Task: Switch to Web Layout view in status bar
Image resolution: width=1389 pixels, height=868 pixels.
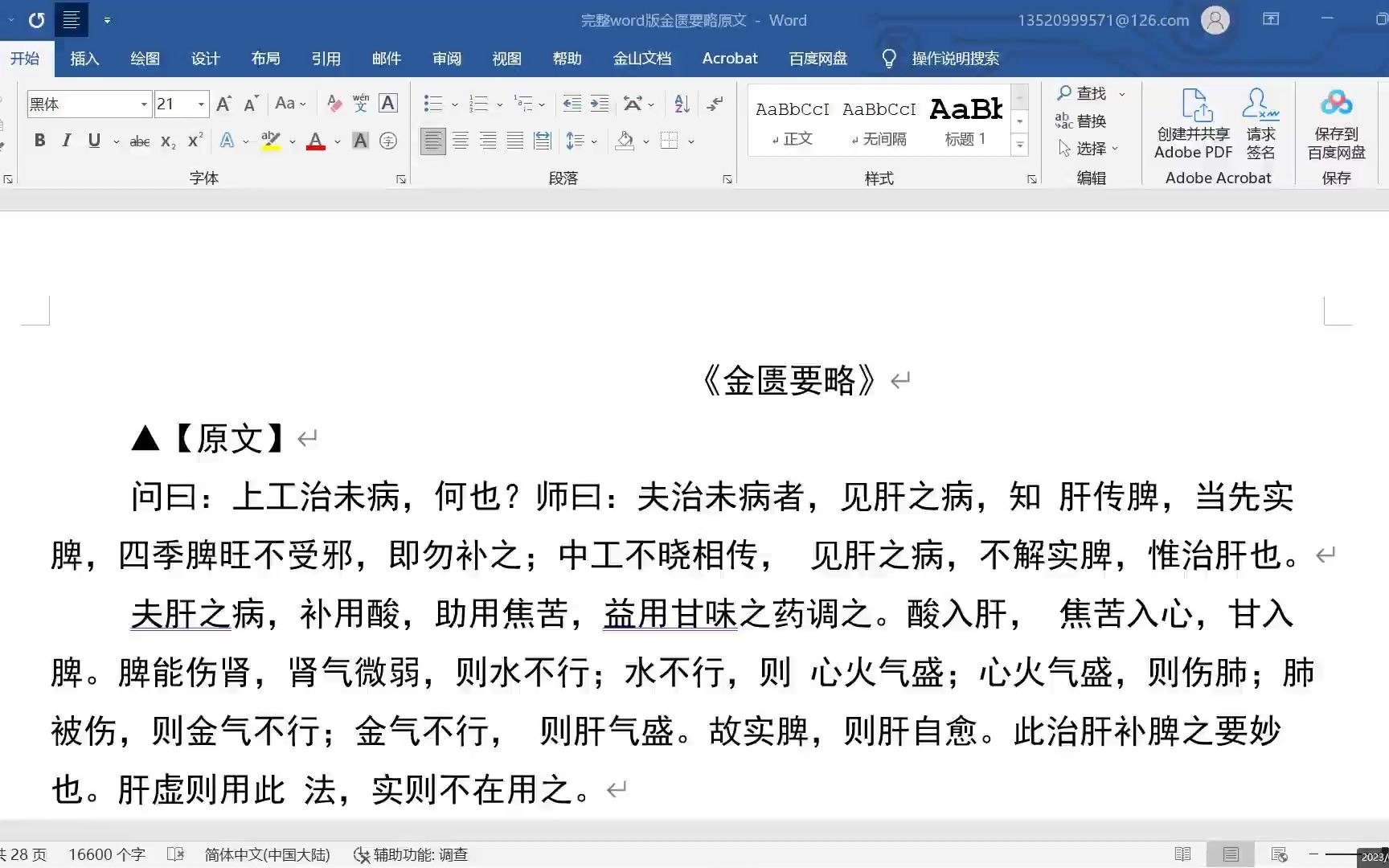Action: click(x=1279, y=854)
